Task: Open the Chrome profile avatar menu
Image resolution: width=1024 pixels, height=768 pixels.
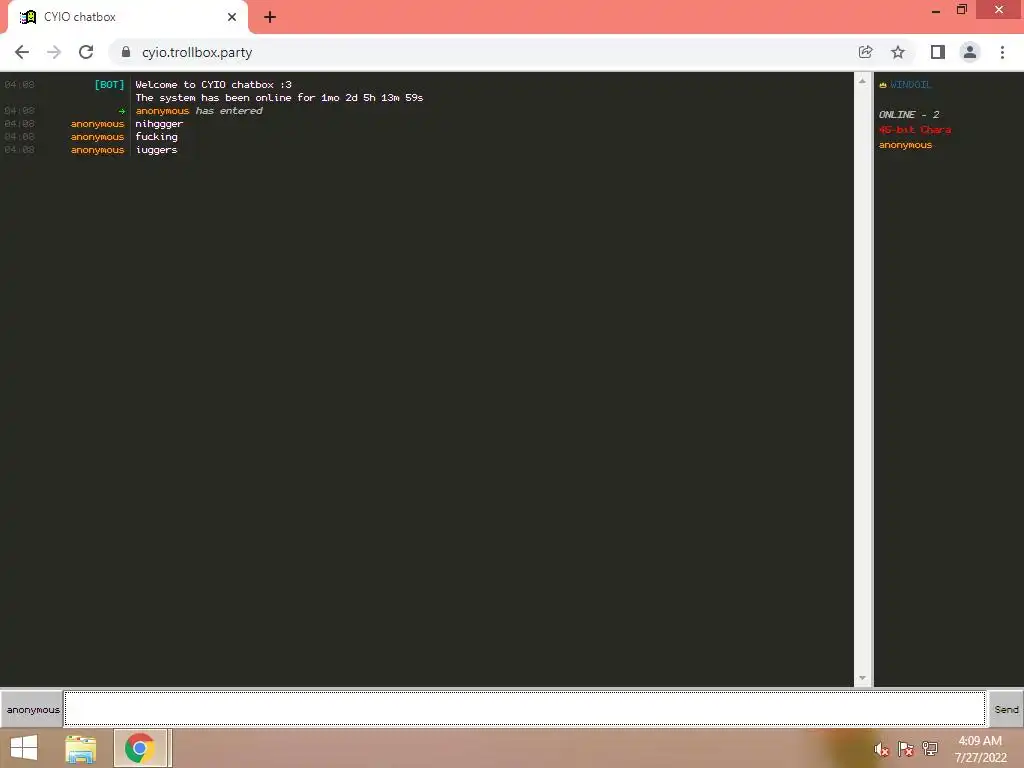Action: 970,52
